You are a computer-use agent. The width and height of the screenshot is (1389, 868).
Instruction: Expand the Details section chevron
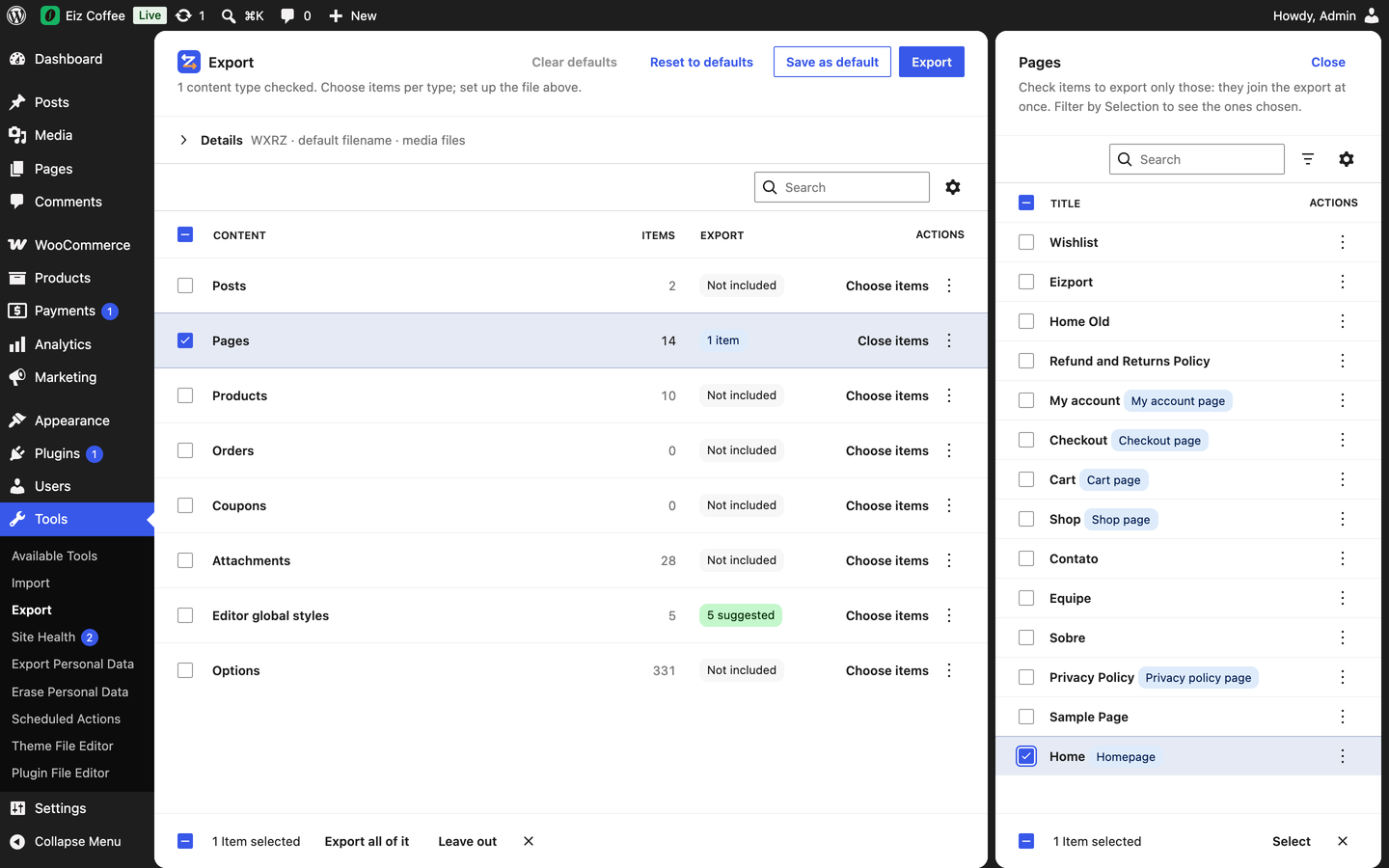click(183, 140)
